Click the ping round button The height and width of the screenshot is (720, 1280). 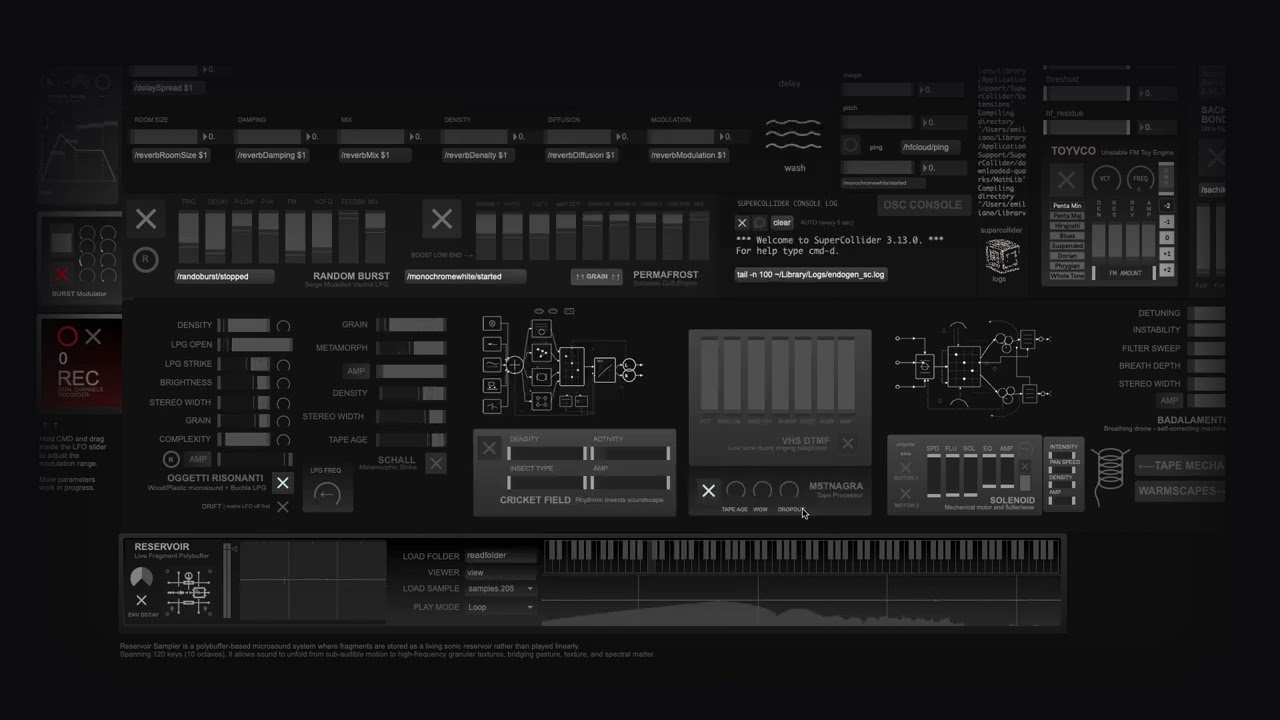click(851, 145)
